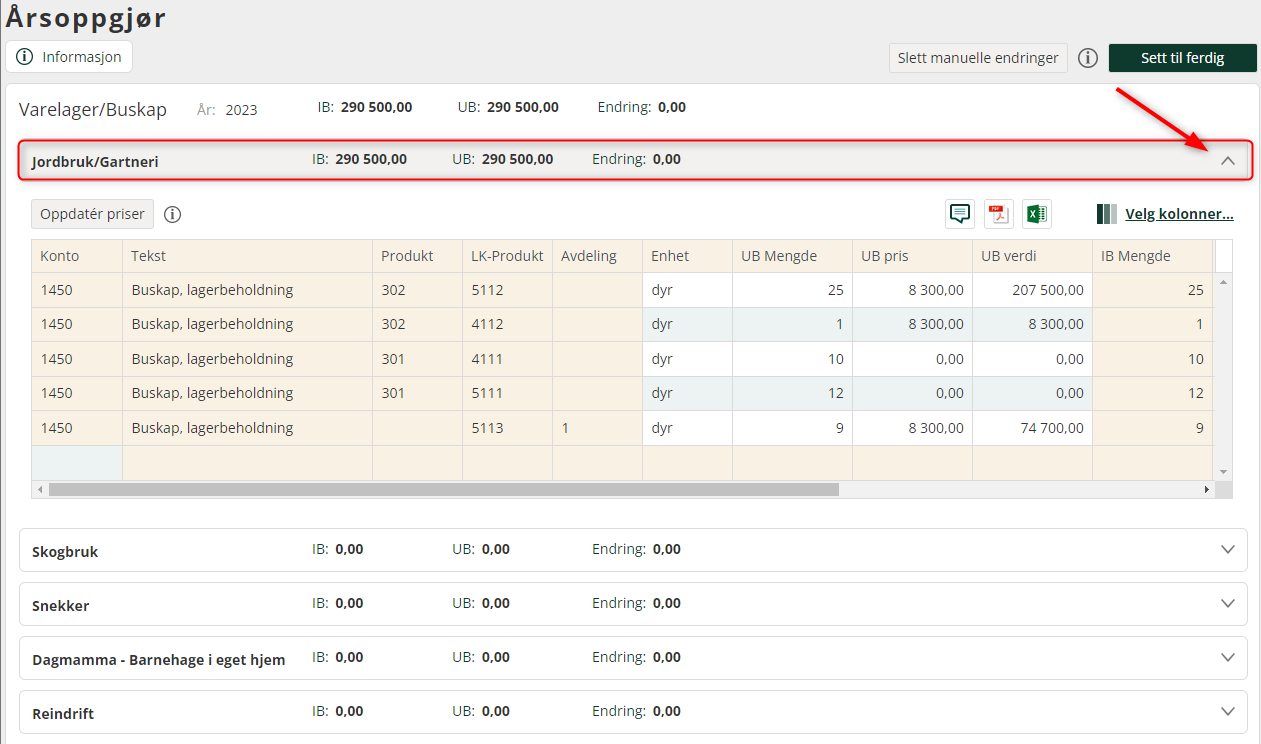Screen dimensions: 1261x744
Task: Select UB Mengde cell in LK-Produkt 4111 row
Action: 792,359
